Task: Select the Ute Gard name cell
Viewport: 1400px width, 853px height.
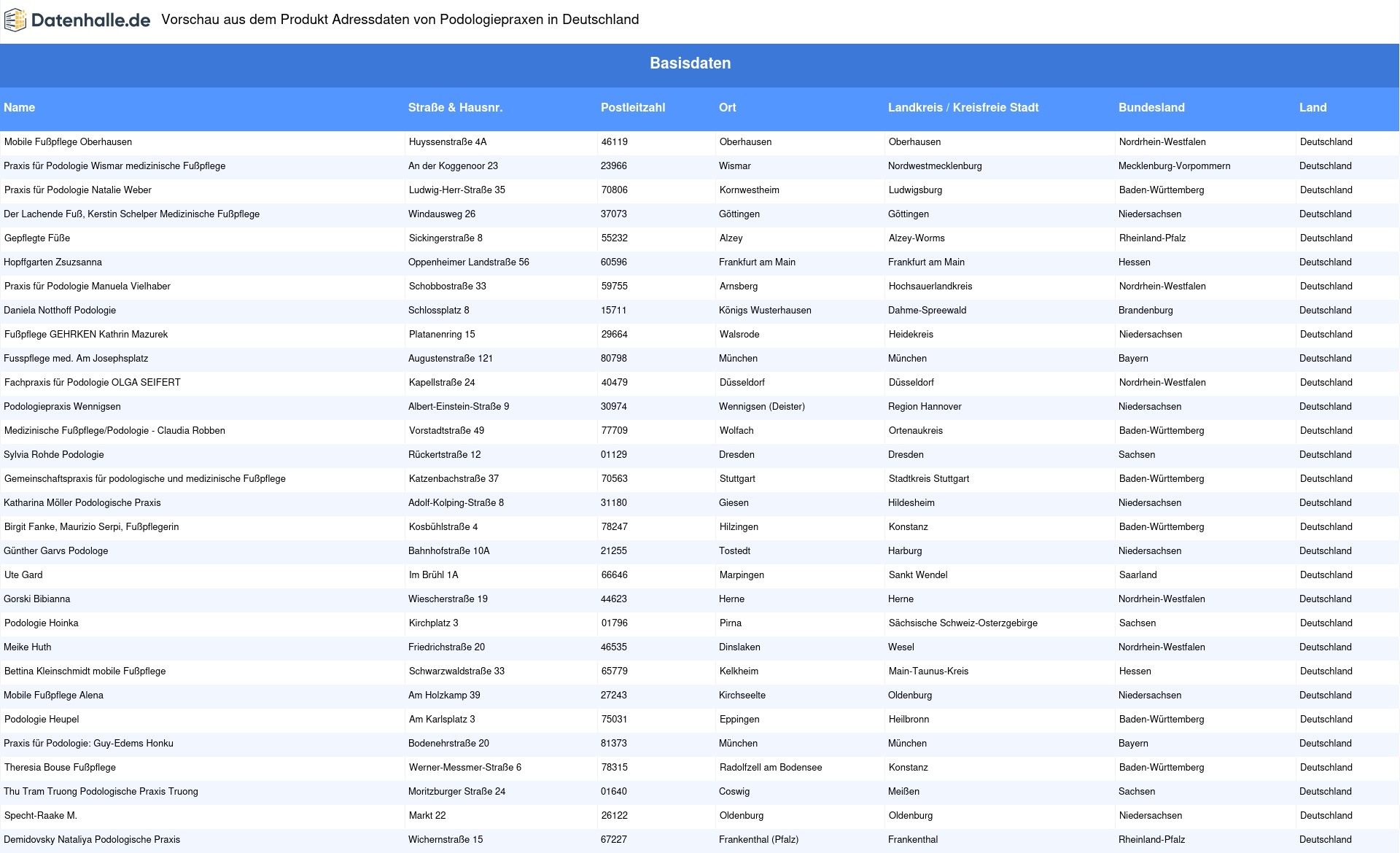Action: [x=23, y=575]
